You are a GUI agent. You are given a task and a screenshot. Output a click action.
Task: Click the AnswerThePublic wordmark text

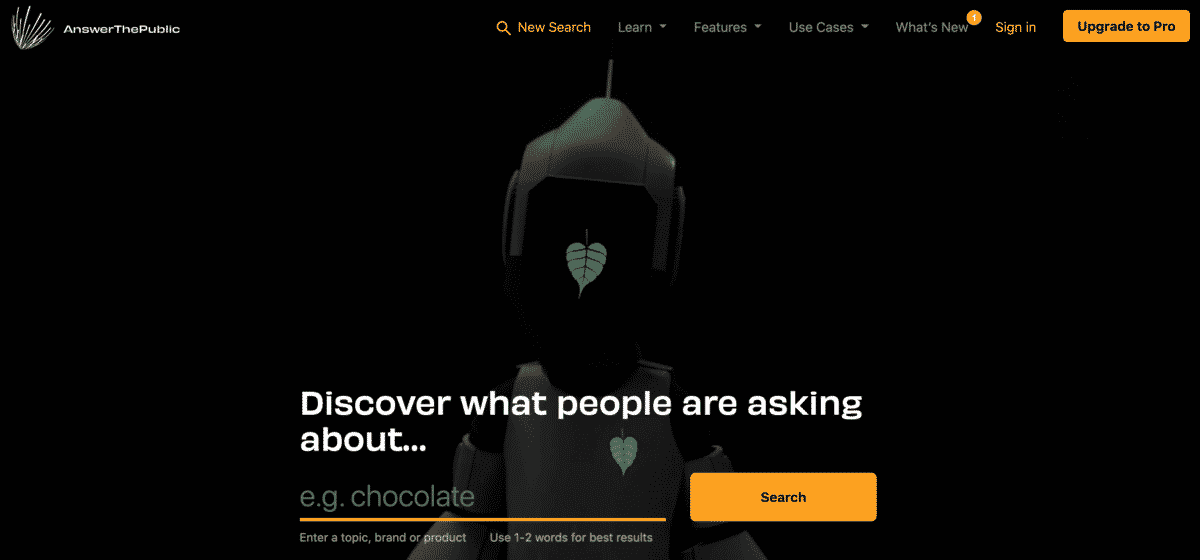(x=121, y=29)
